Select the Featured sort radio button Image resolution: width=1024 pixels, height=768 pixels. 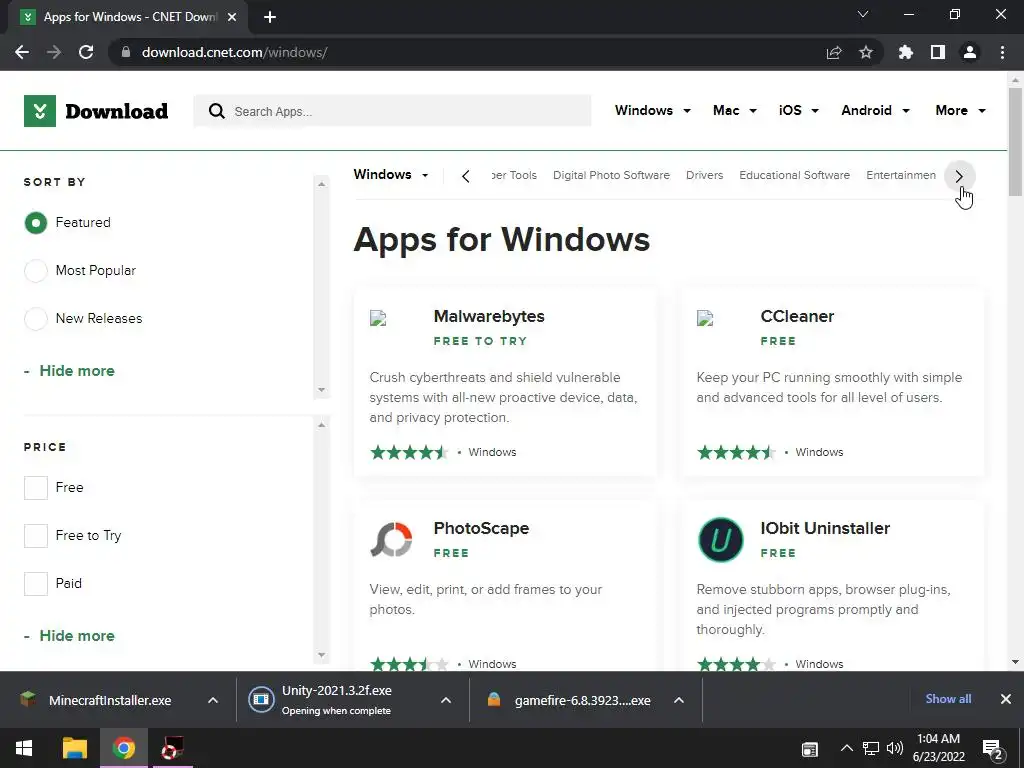pos(36,223)
